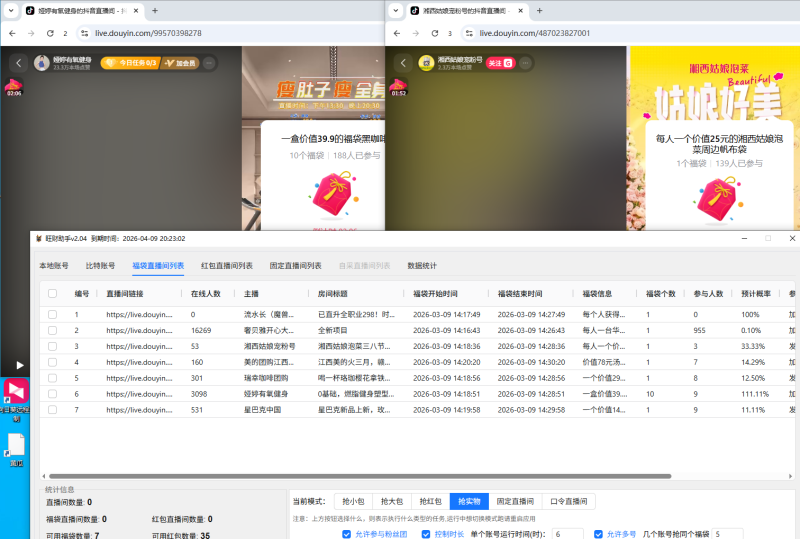Click play button at left video bottom

[19, 365]
